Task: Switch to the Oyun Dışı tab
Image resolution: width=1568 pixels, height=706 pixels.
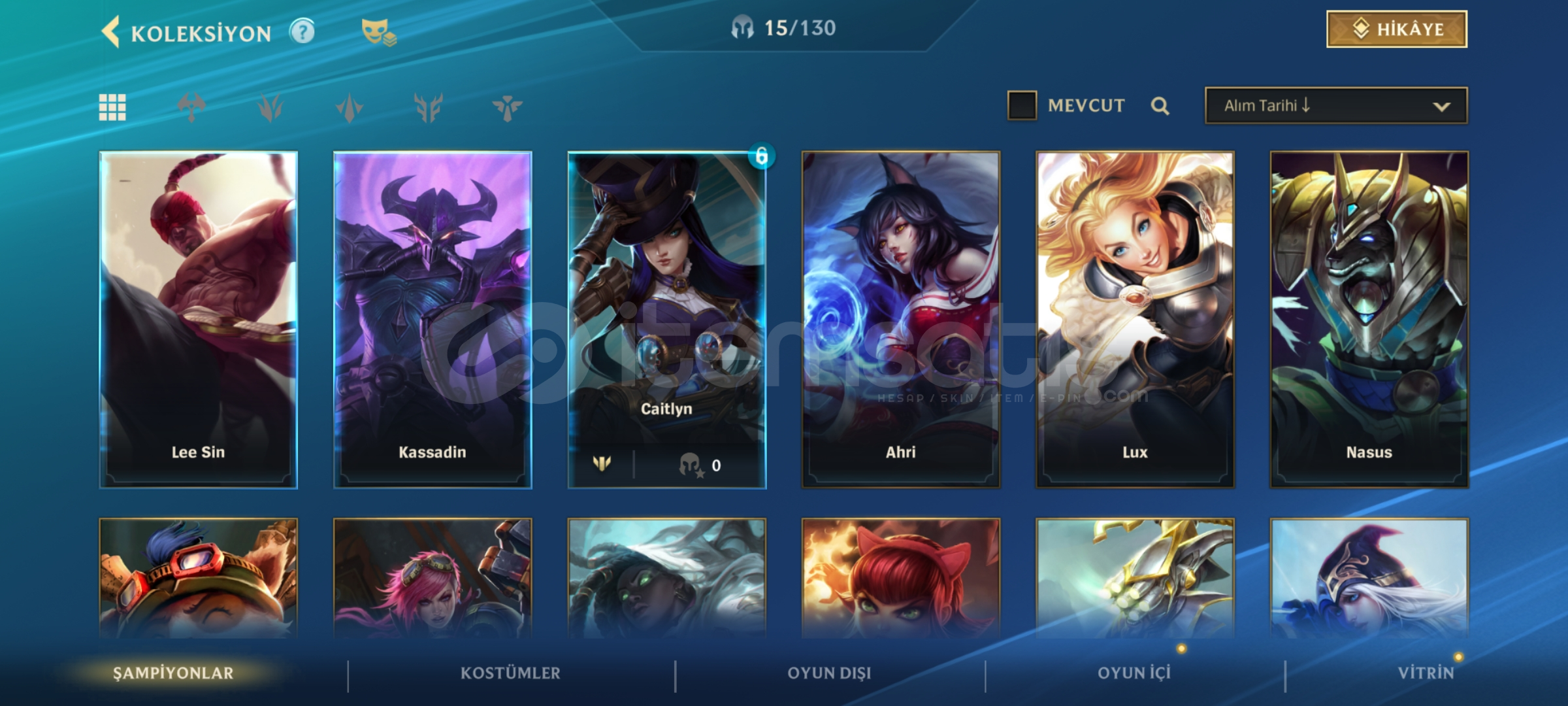Action: point(829,673)
